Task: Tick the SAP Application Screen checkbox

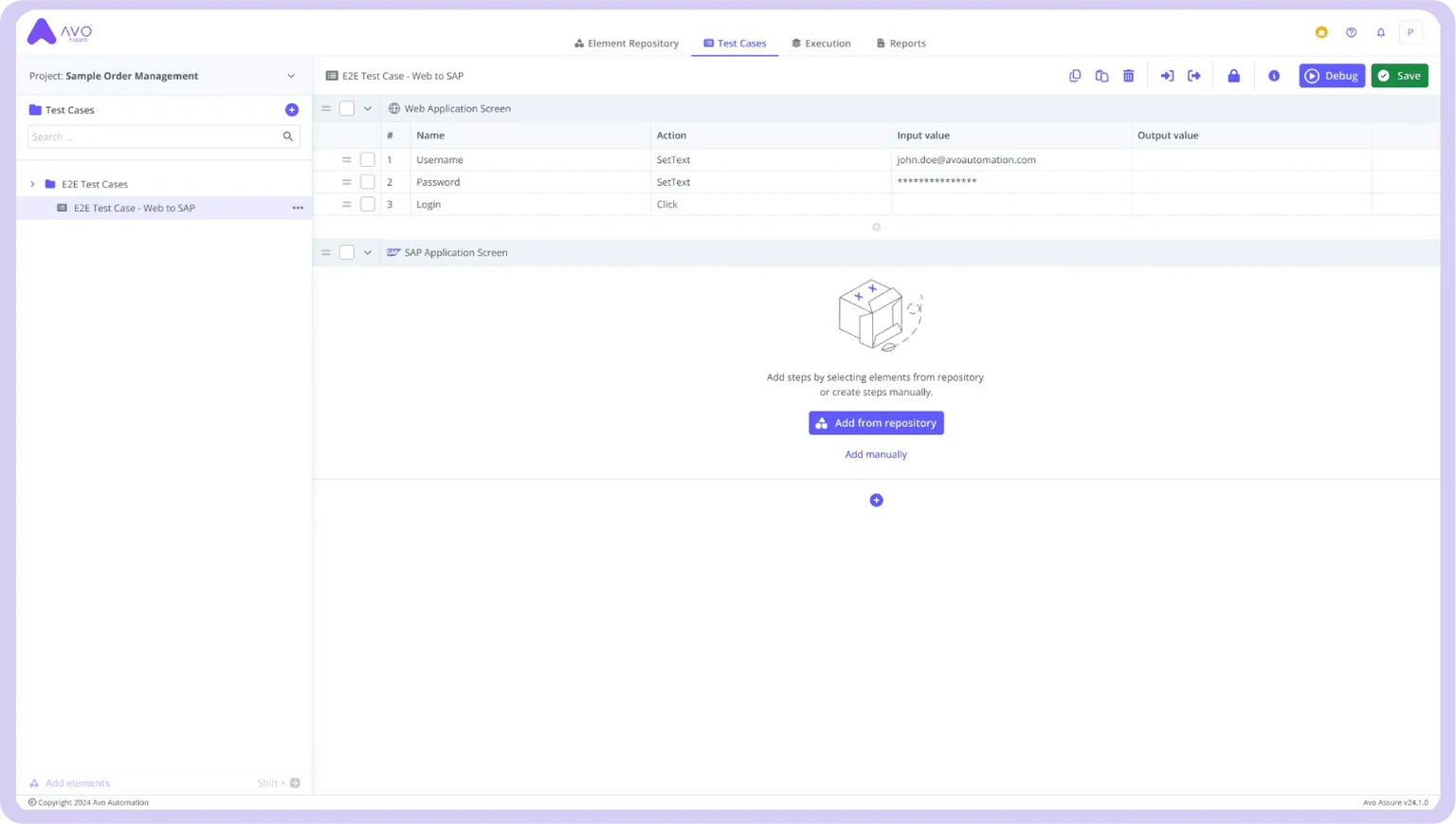Action: pyautogui.click(x=347, y=252)
